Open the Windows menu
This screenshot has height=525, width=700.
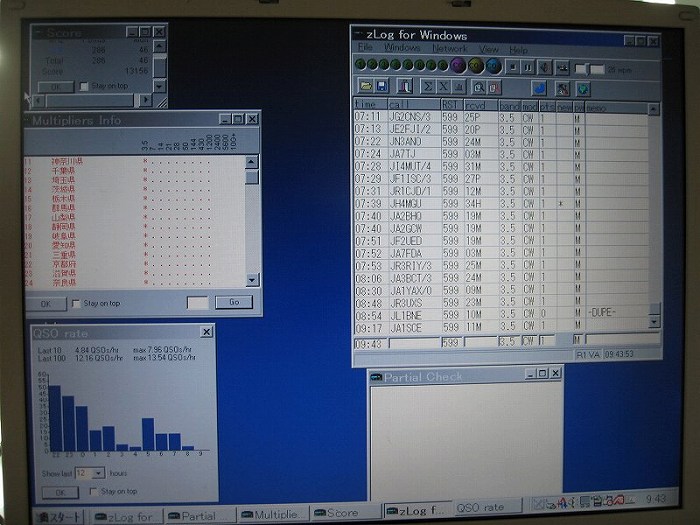click(x=402, y=47)
